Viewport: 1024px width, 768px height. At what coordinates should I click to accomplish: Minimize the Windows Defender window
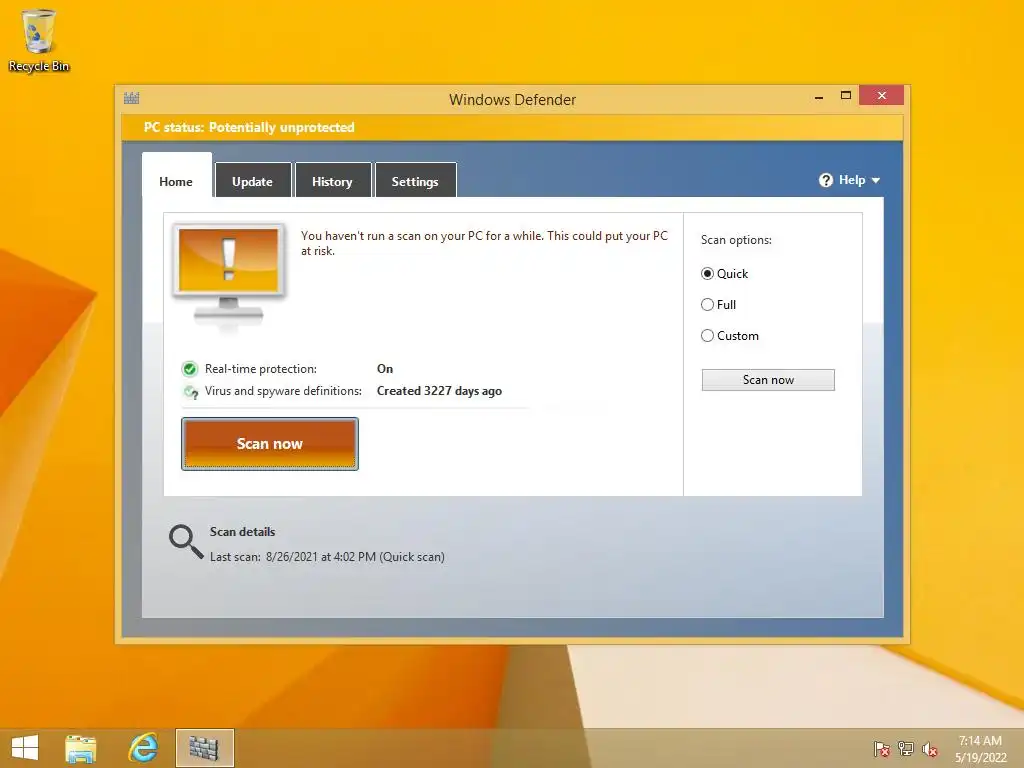click(x=819, y=97)
